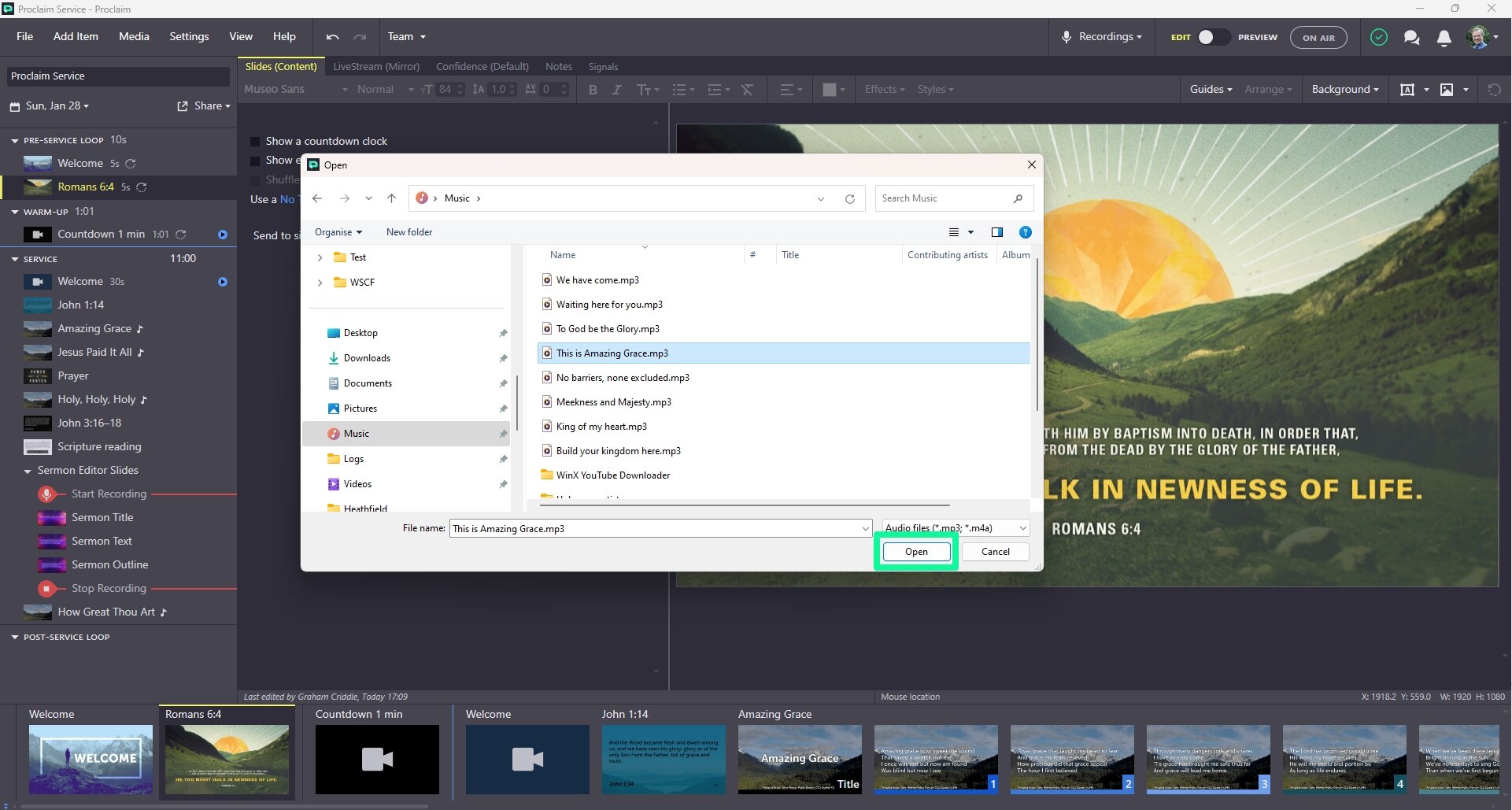Expand the Background dropdown
Image resolution: width=1512 pixels, height=810 pixels.
(1344, 89)
